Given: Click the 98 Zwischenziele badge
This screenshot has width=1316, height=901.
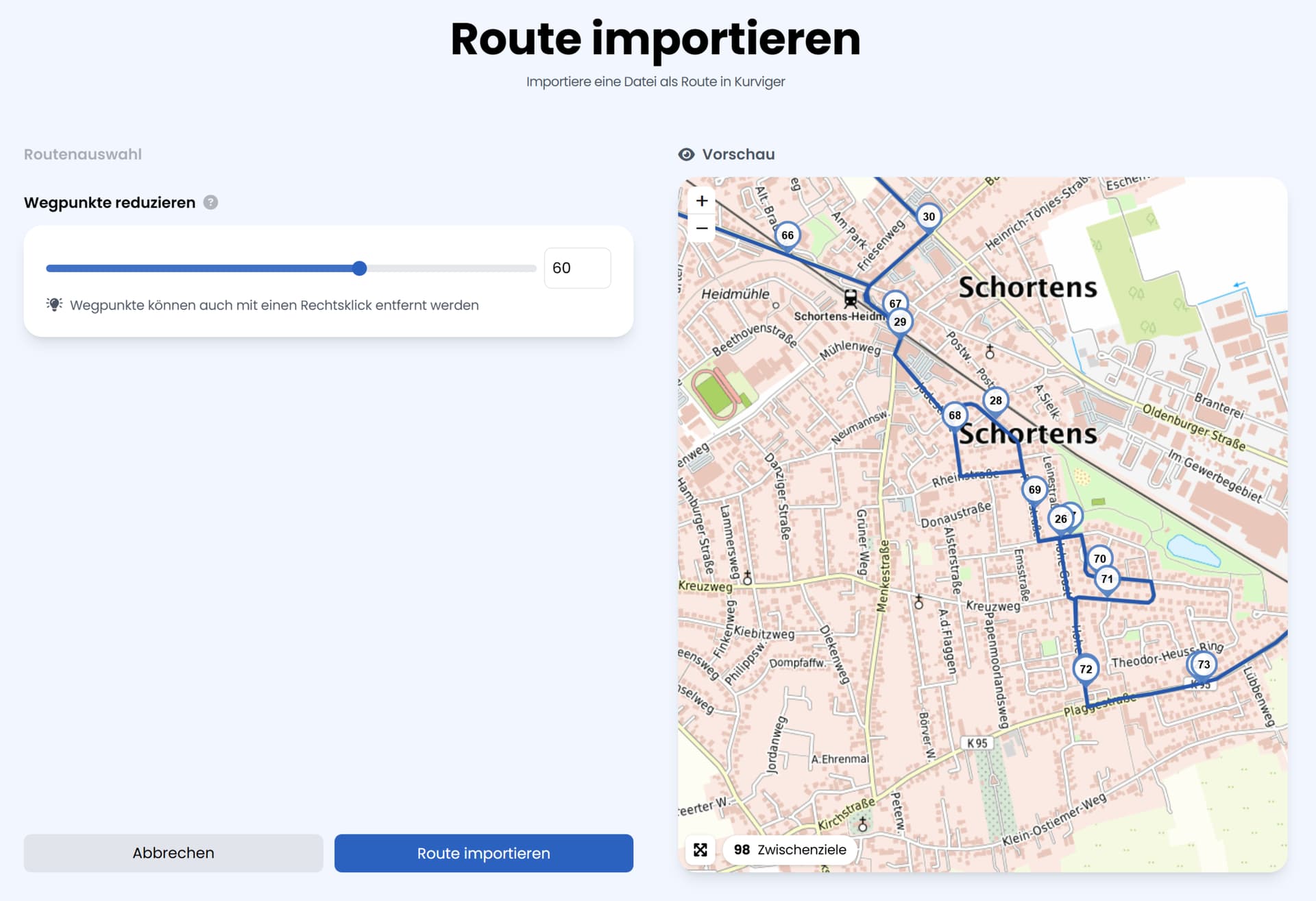Looking at the screenshot, I should [790, 850].
